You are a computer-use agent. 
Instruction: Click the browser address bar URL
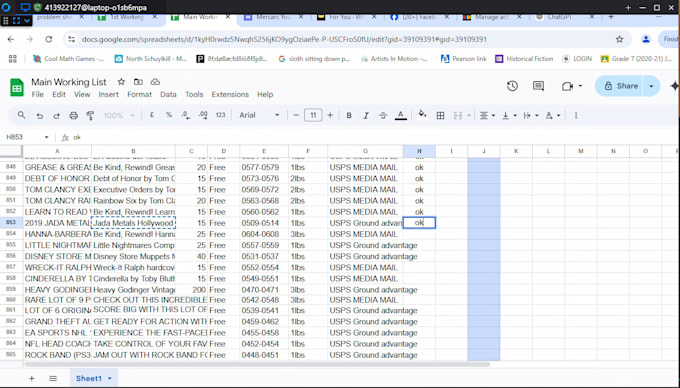pos(284,39)
